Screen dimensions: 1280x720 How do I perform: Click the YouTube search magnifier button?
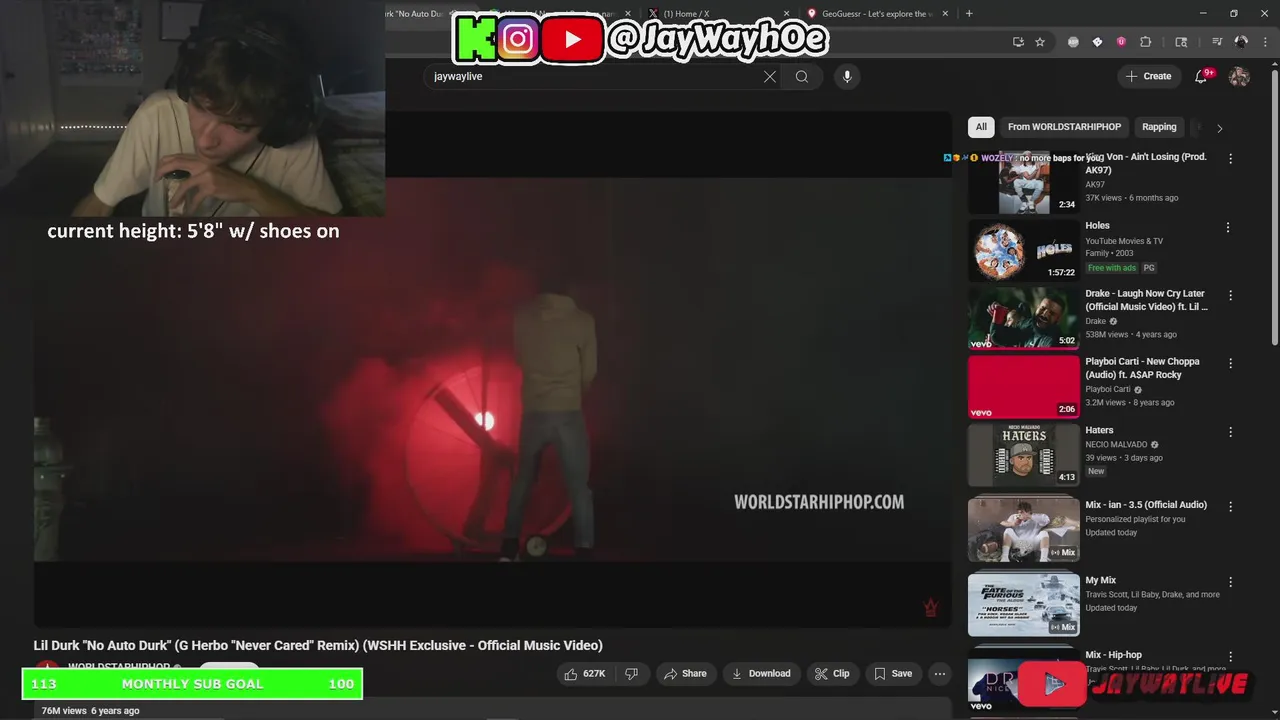802,77
